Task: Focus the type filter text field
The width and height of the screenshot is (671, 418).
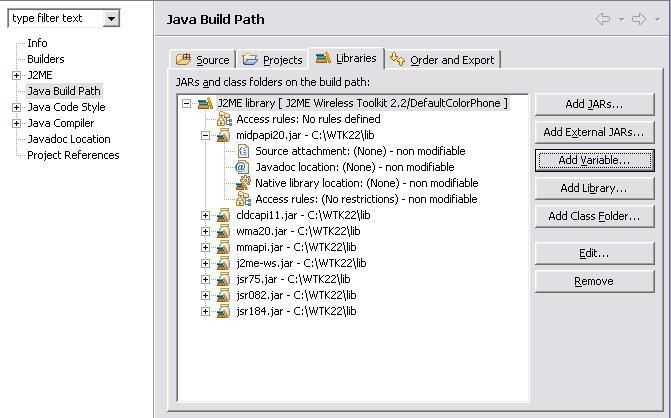Action: (56, 18)
